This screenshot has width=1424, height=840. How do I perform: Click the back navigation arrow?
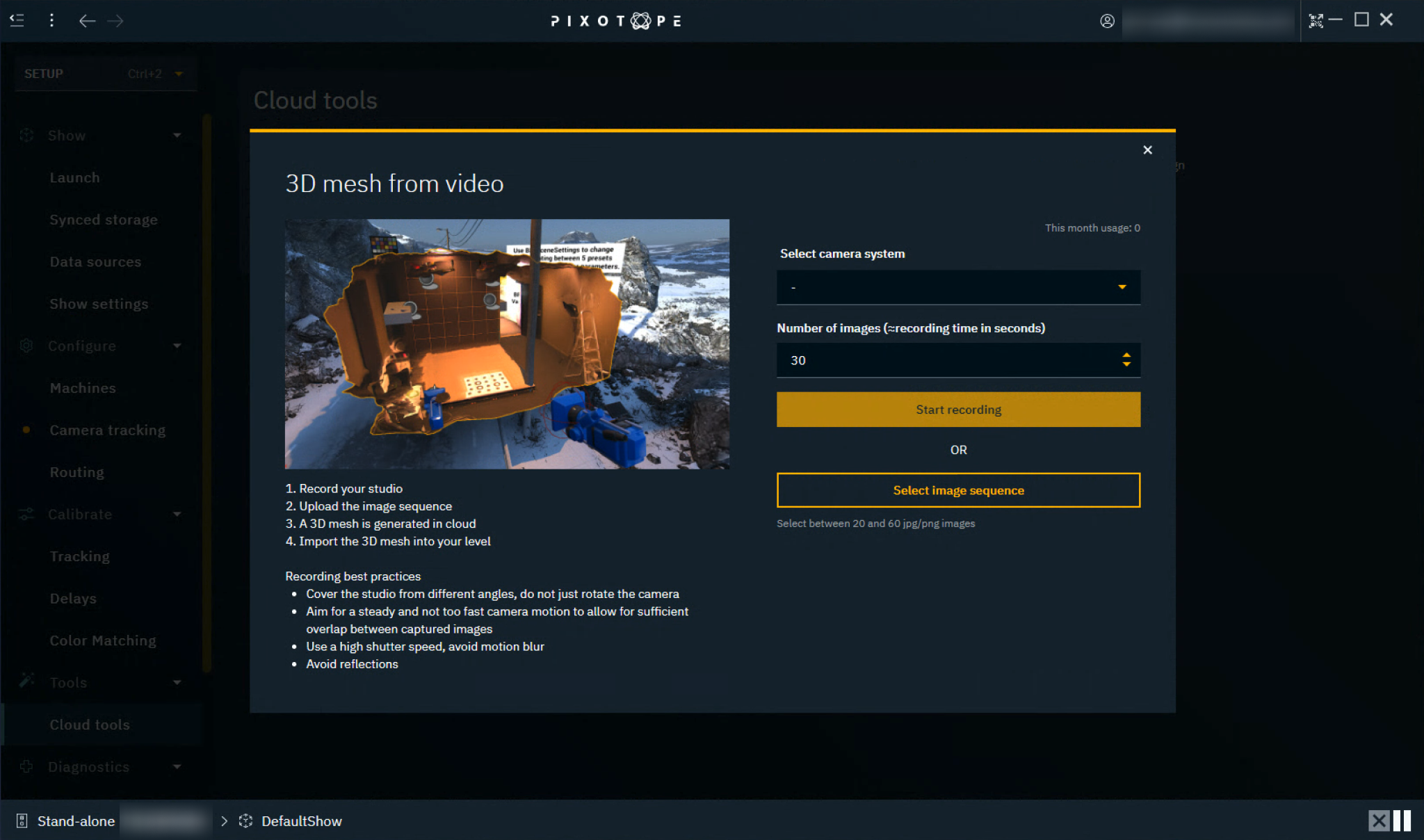point(87,21)
